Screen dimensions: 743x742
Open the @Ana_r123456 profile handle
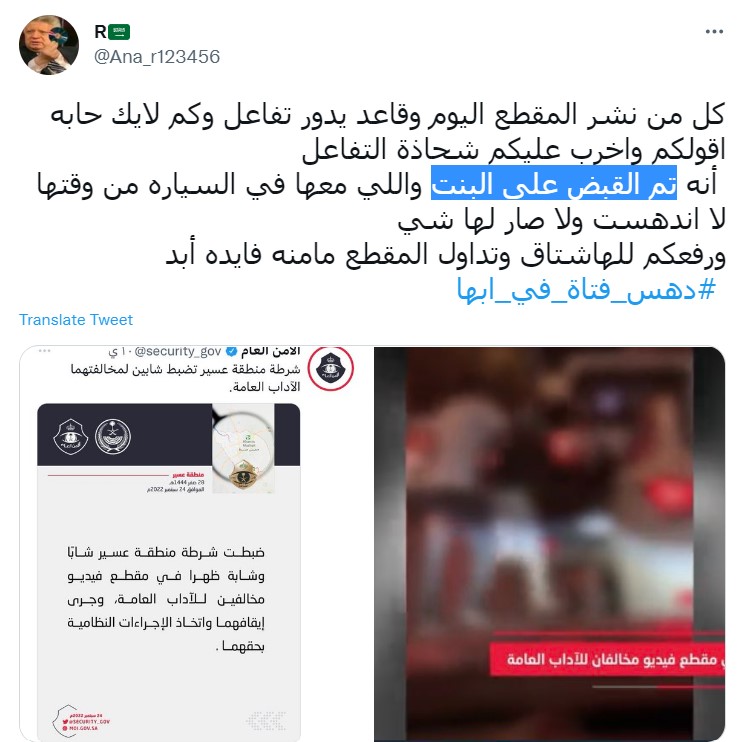(x=157, y=57)
